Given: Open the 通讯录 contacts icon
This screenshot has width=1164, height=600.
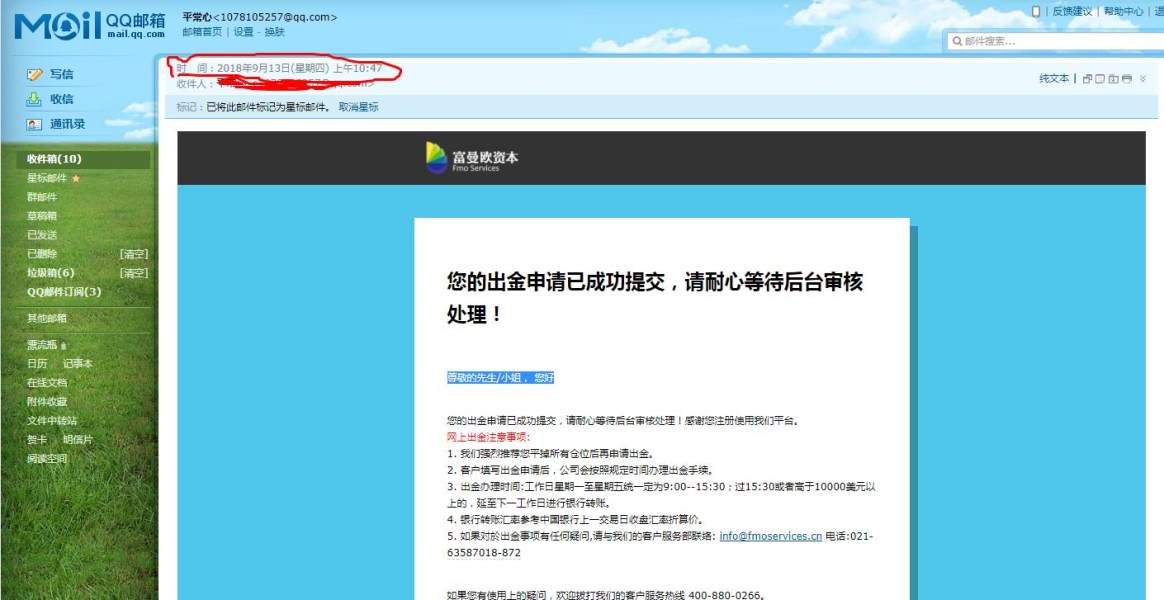Looking at the screenshot, I should pyautogui.click(x=35, y=124).
